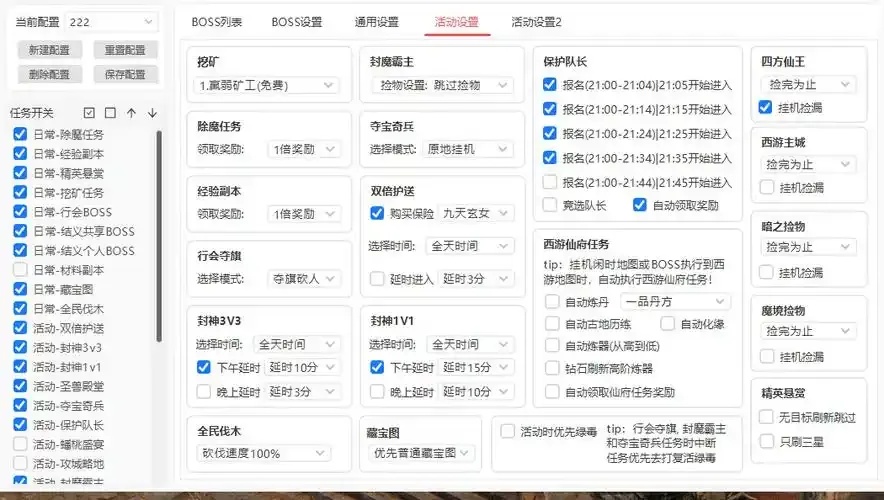Enable 封神3V3 晚上延时 checkbox

[x=204, y=391]
